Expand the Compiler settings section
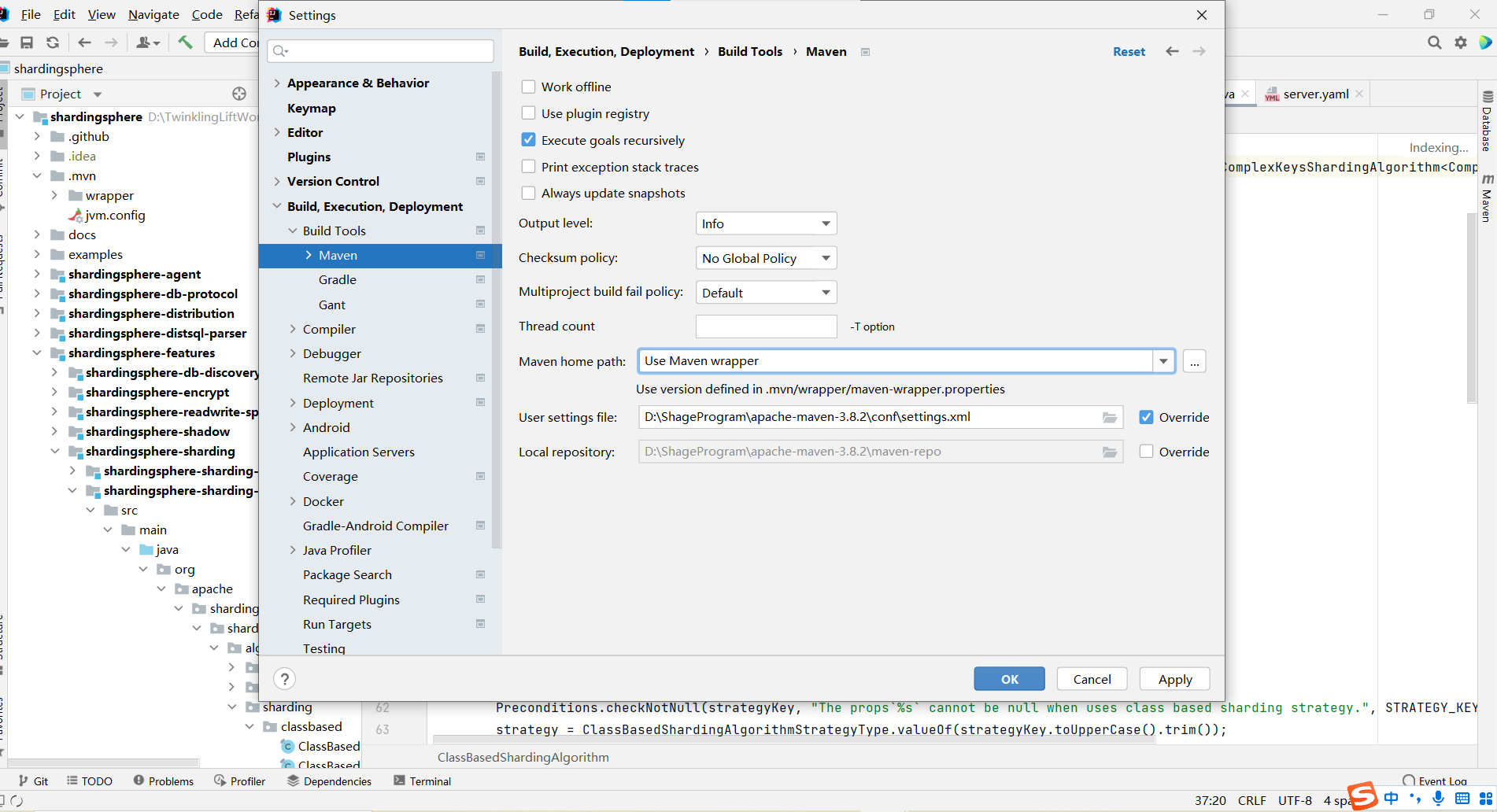Image resolution: width=1497 pixels, height=812 pixels. point(292,328)
